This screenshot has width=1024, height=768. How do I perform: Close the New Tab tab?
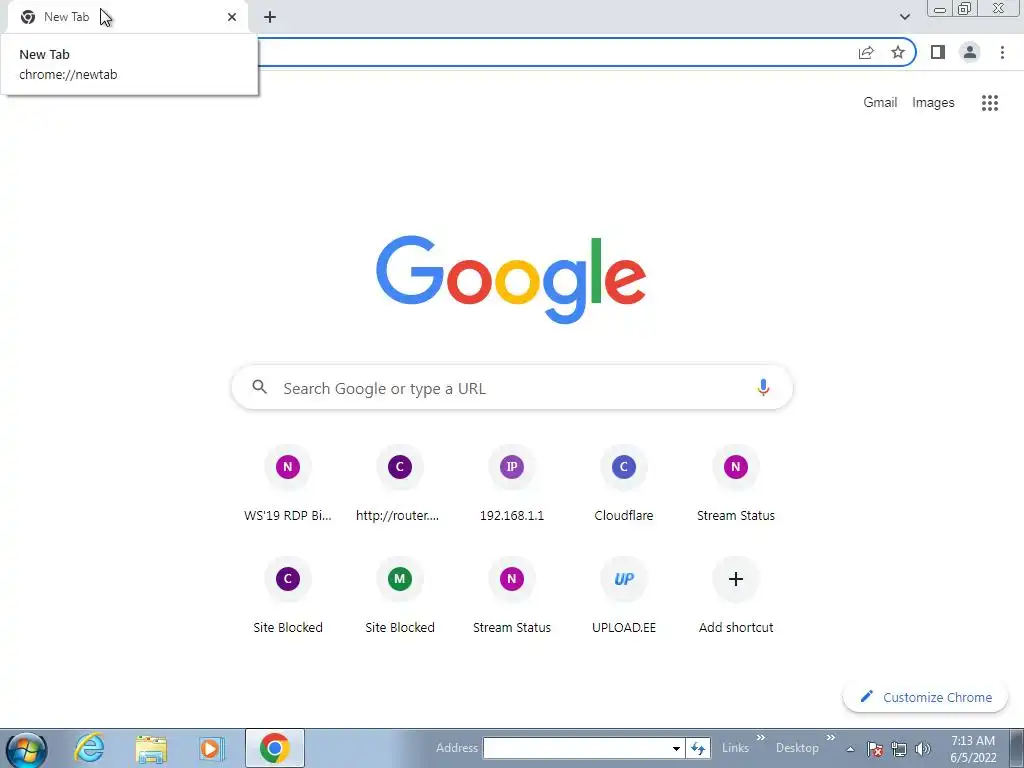click(x=232, y=17)
